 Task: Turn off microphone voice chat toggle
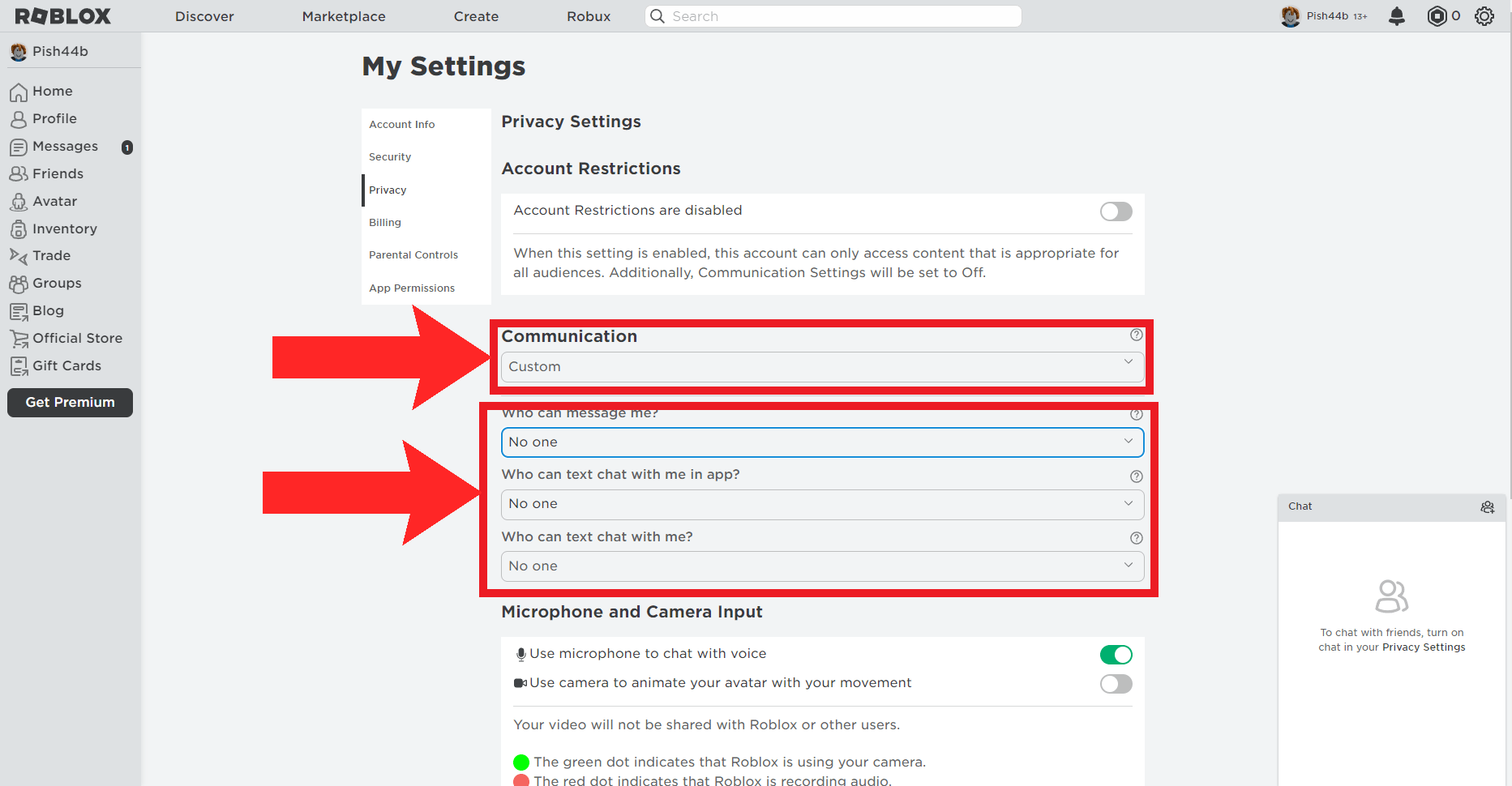1116,655
